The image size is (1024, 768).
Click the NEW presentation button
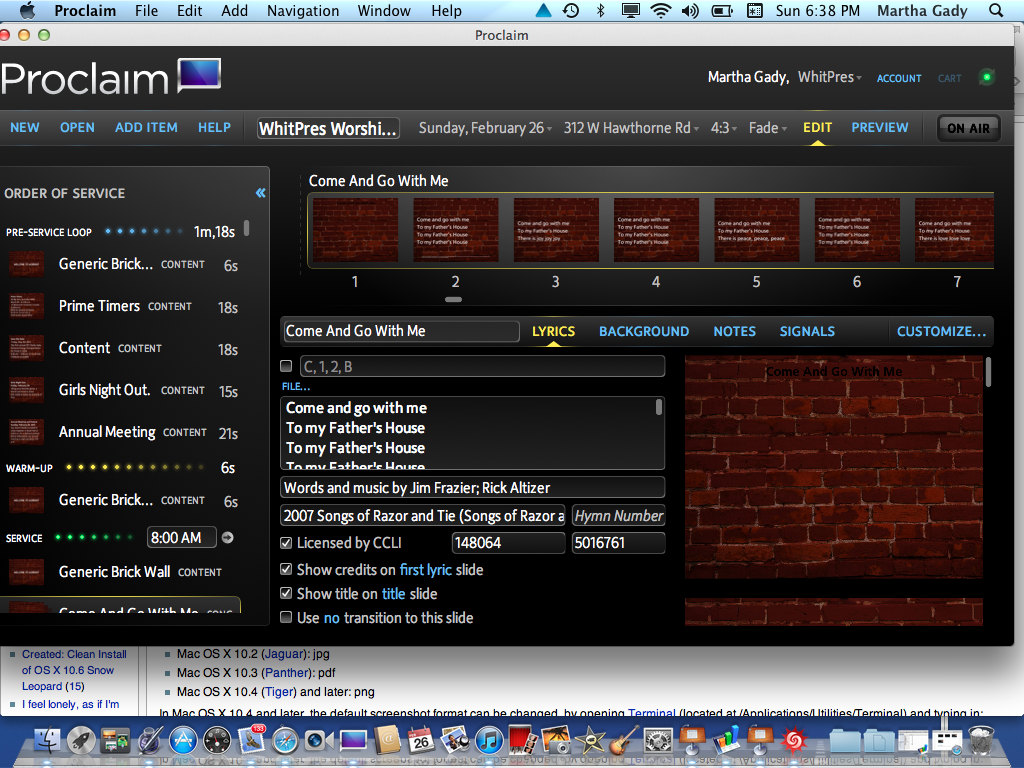click(25, 127)
